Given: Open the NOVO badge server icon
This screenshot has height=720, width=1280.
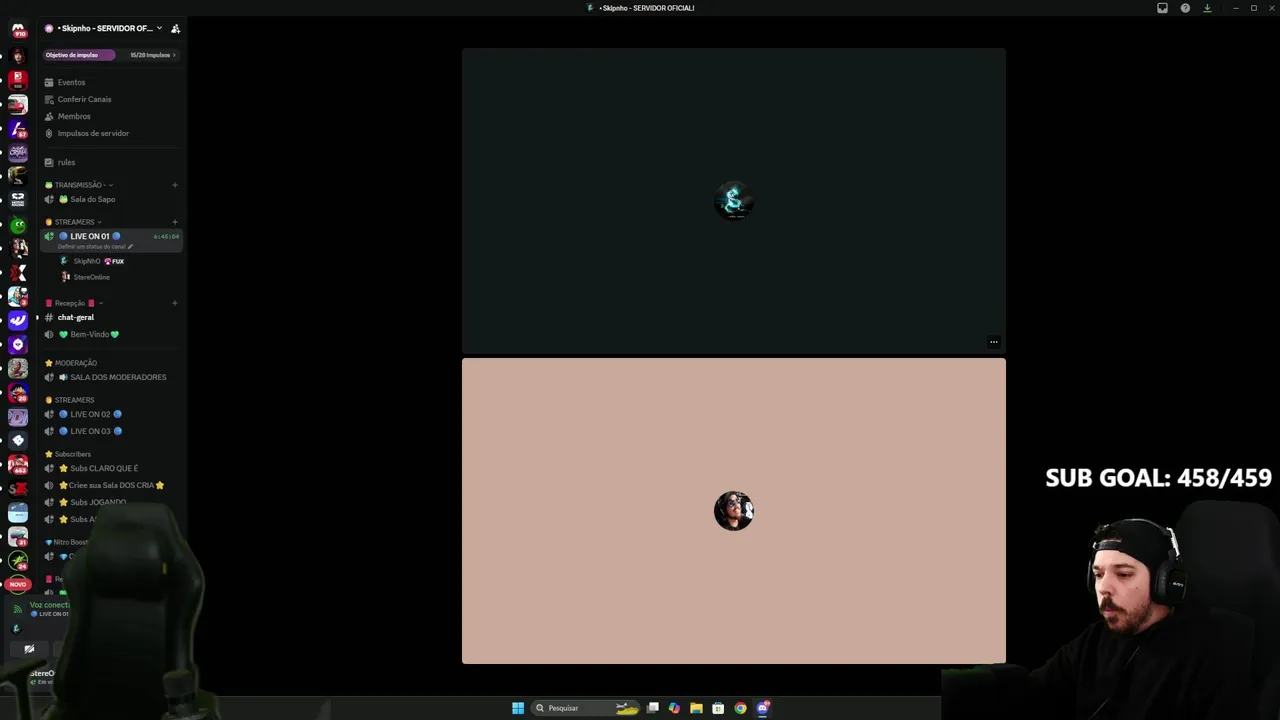Looking at the screenshot, I should [x=18, y=584].
